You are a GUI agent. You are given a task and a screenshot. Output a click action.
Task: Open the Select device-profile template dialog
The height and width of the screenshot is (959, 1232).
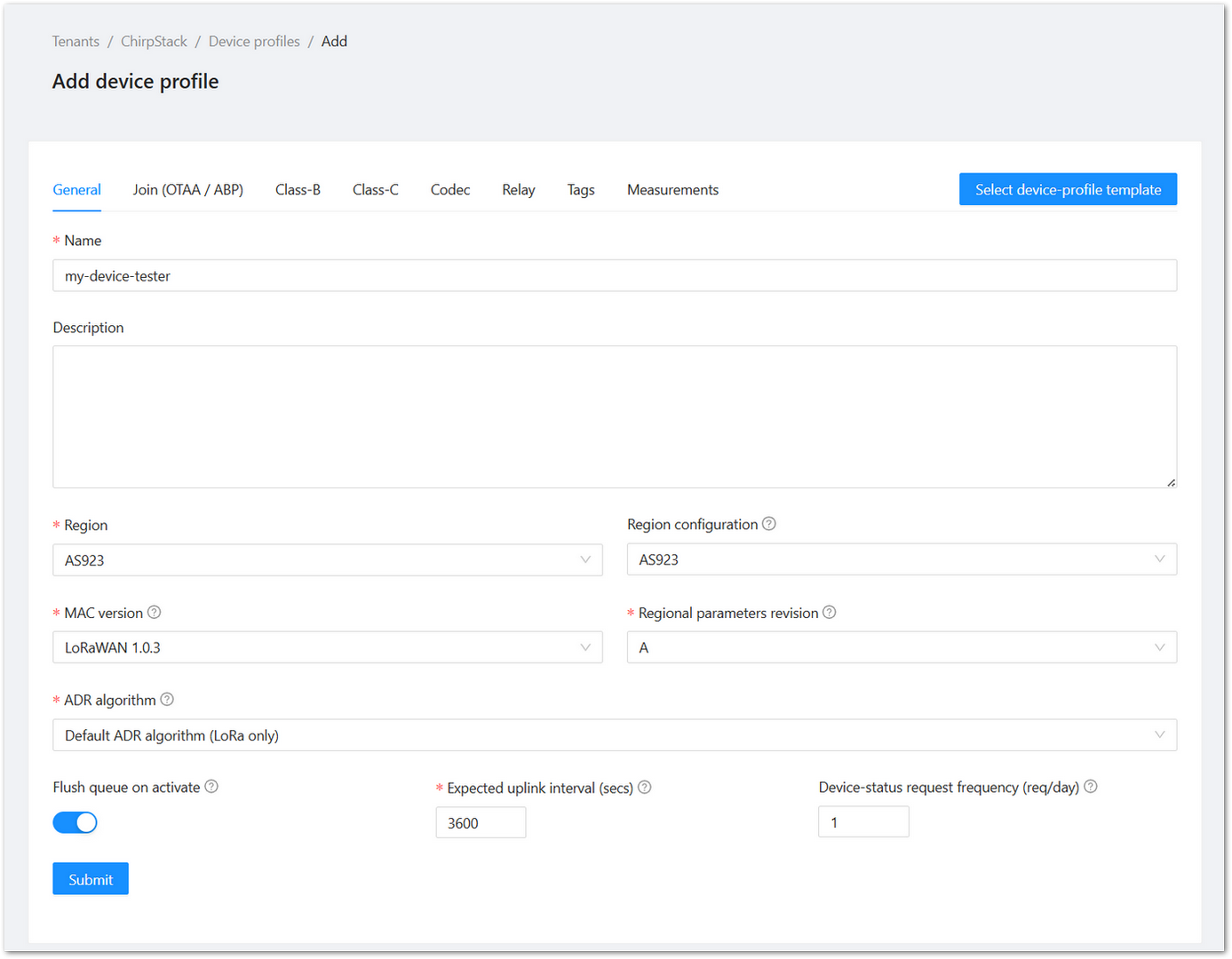click(1068, 189)
